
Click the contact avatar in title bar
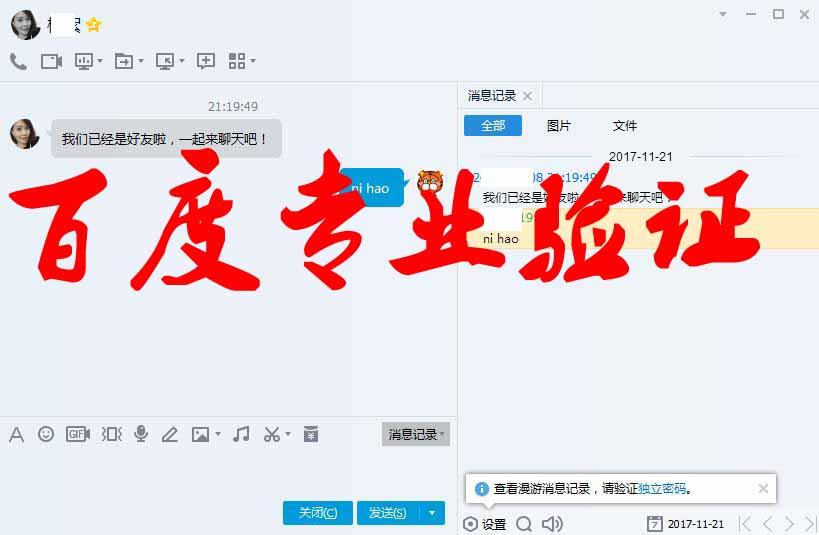[25, 24]
